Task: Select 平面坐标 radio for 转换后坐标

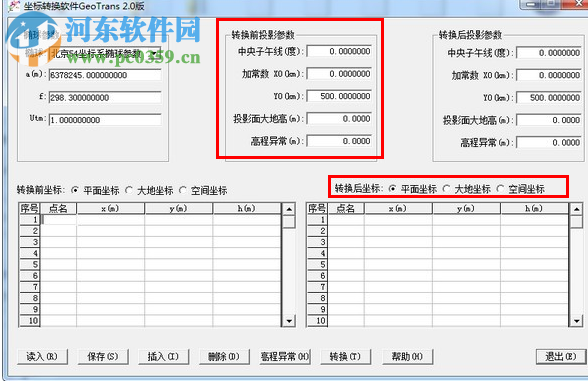Action: [x=392, y=189]
